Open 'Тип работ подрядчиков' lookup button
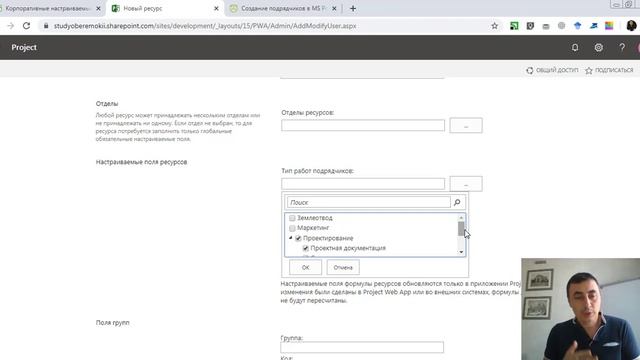The height and width of the screenshot is (360, 640). pos(466,184)
